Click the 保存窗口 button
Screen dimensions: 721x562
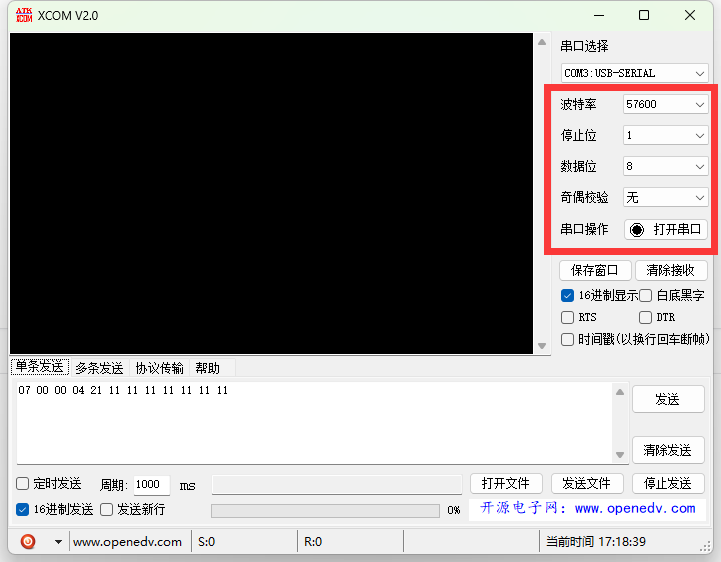tap(595, 270)
